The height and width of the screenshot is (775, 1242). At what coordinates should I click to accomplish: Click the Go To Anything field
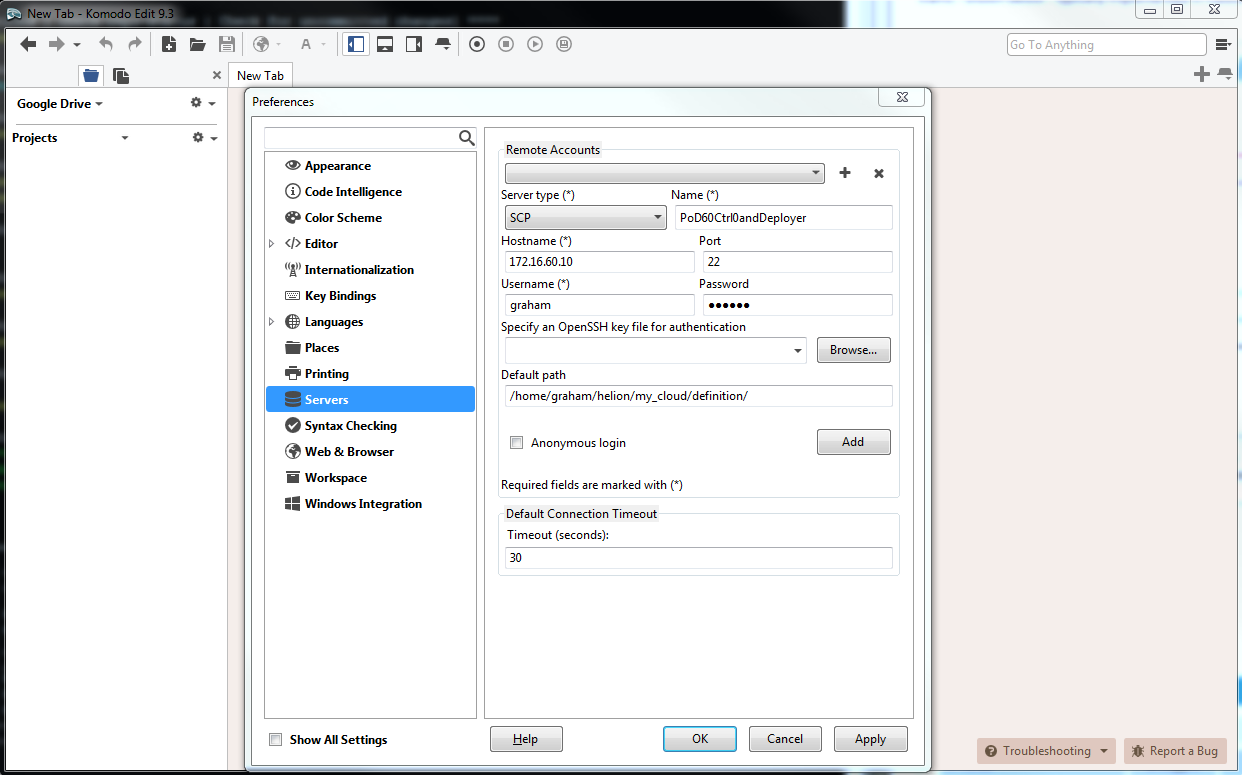pyautogui.click(x=1106, y=44)
